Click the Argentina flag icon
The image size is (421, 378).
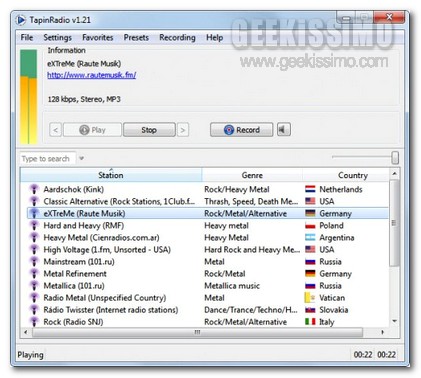[310, 237]
